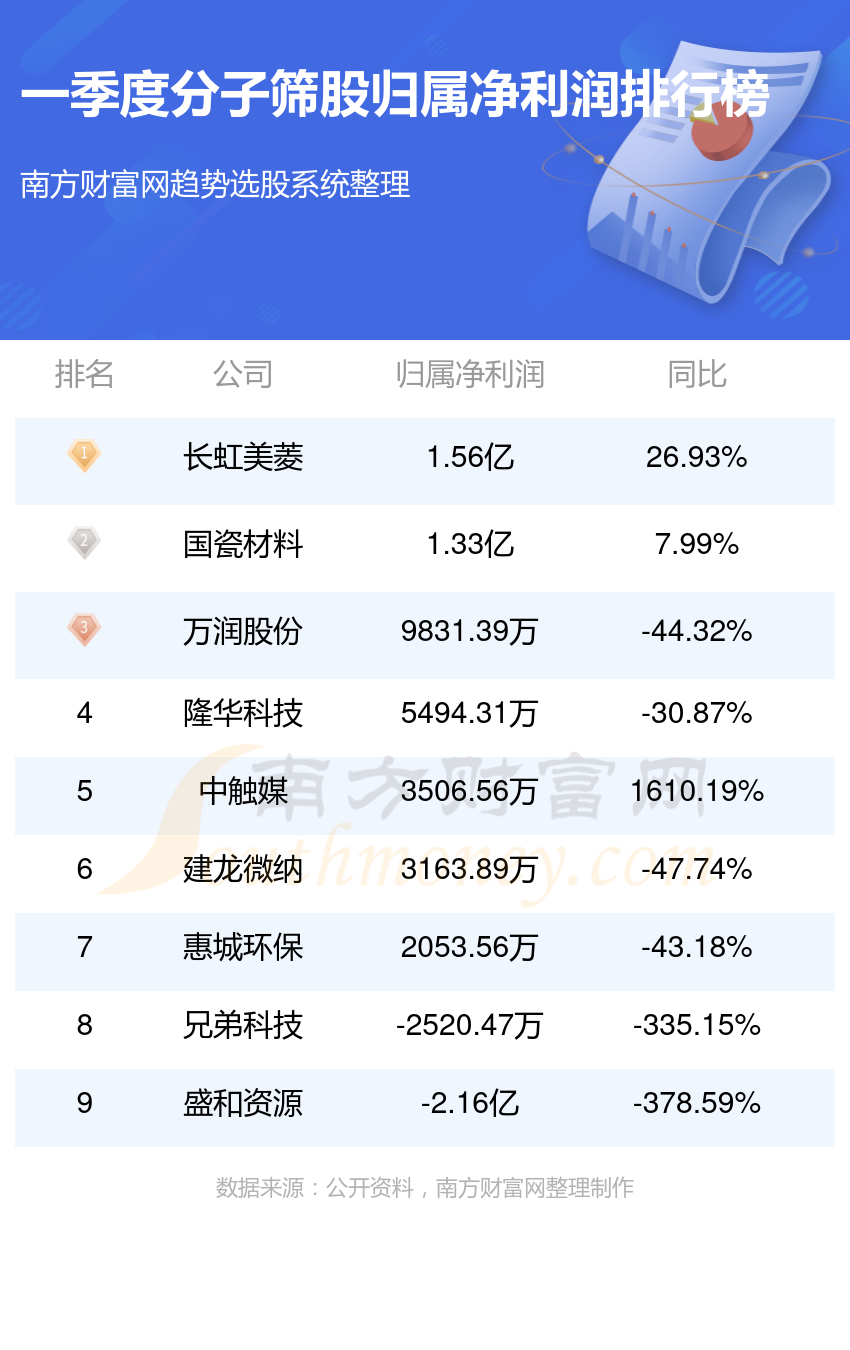
Task: Click the gold first-place medal icon
Action: tap(84, 456)
